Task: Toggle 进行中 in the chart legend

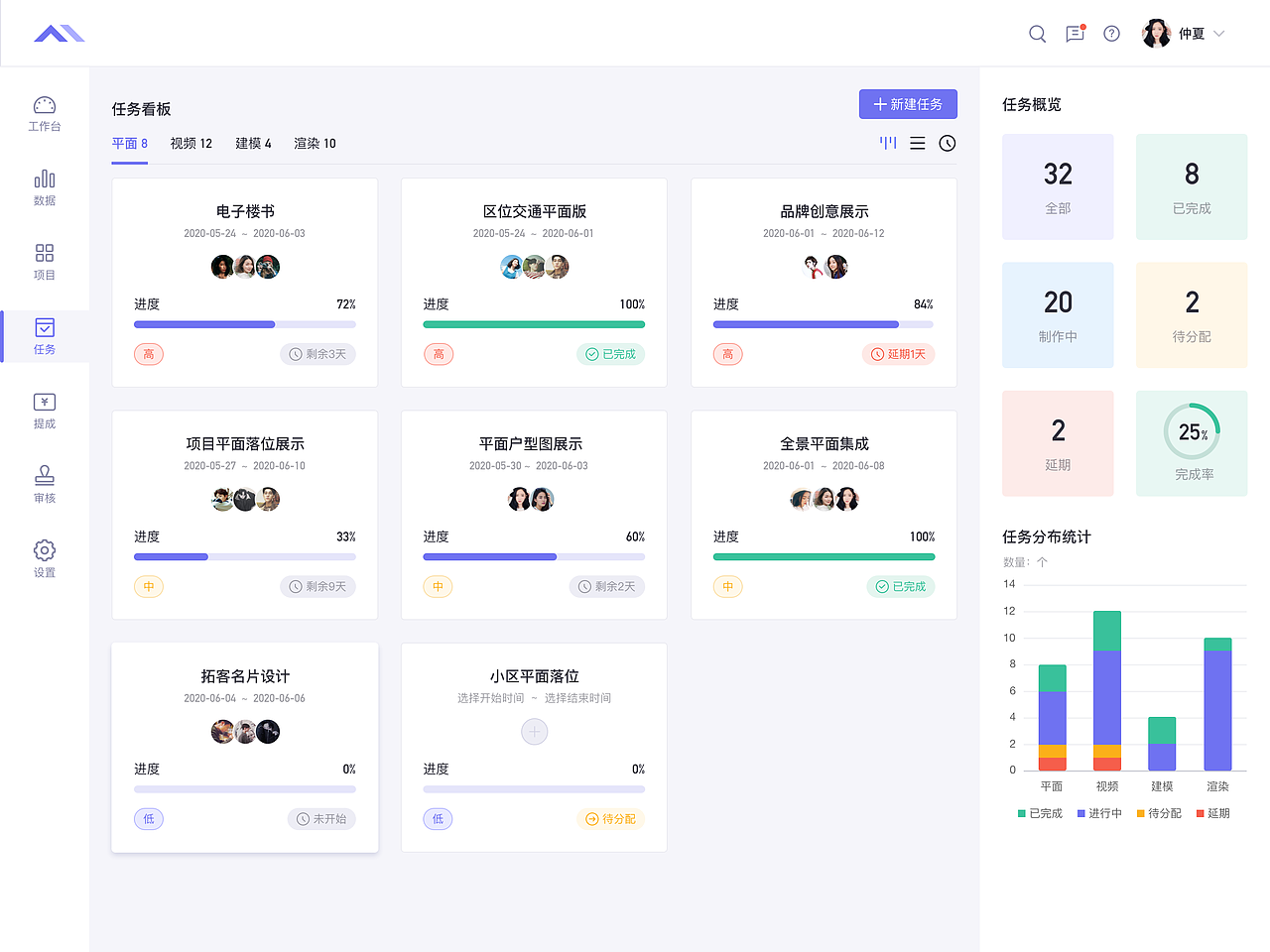Action: click(x=1098, y=812)
